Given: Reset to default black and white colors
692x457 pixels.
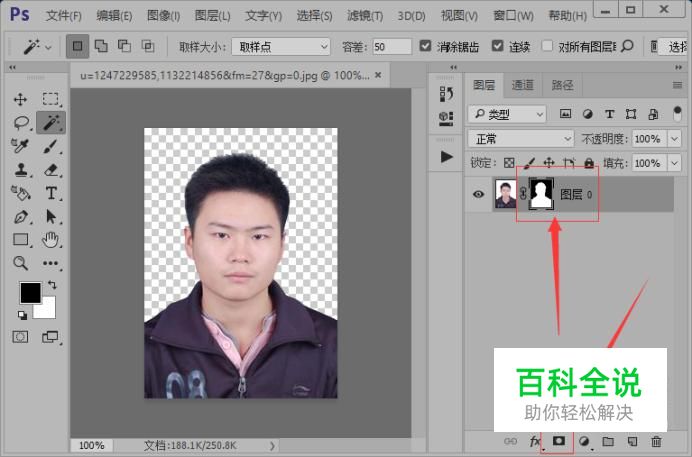Looking at the screenshot, I should click(x=22, y=315).
